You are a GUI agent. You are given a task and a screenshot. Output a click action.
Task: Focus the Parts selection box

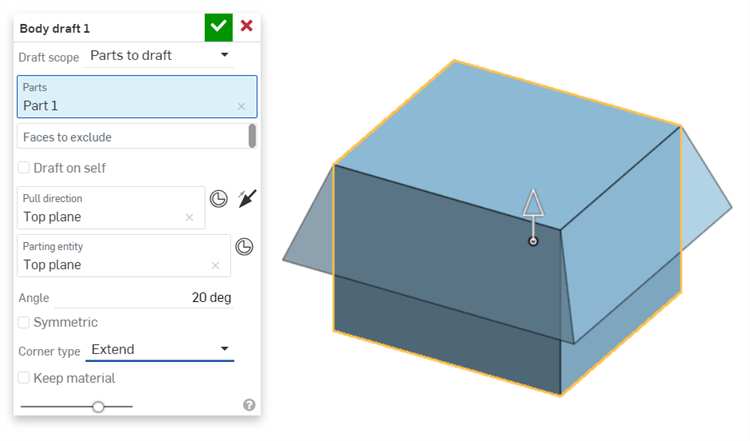tap(137, 97)
